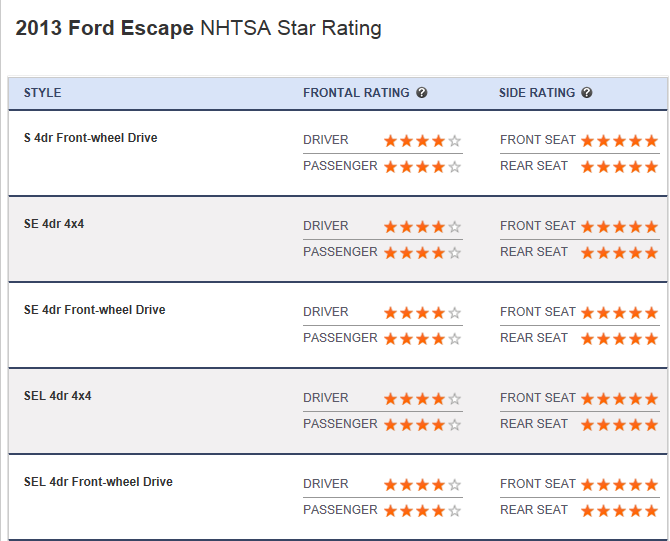The height and width of the screenshot is (541, 670).
Task: Click rear seat side stars for S Front-wheel Drive
Action: (x=619, y=167)
